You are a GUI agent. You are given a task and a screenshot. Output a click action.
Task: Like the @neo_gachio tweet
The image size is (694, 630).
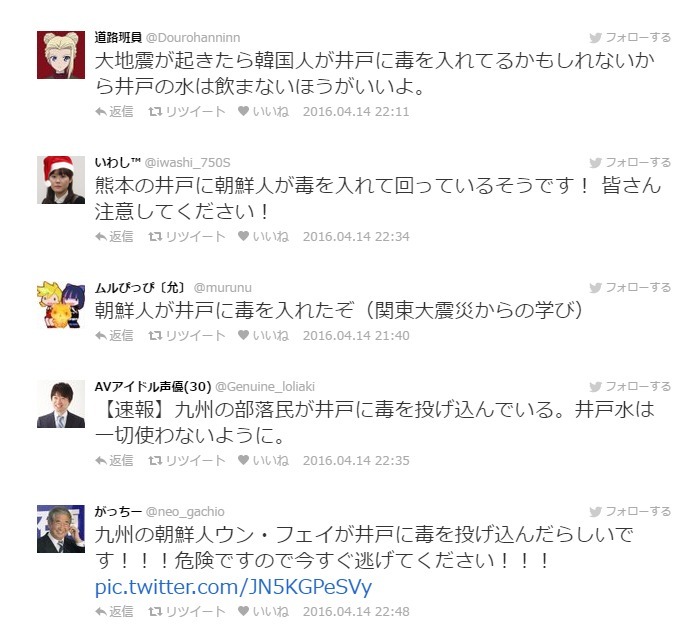click(x=263, y=611)
